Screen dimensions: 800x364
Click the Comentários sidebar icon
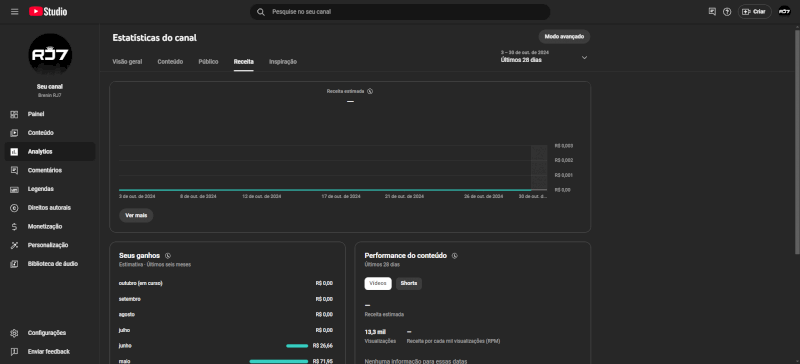click(14, 170)
